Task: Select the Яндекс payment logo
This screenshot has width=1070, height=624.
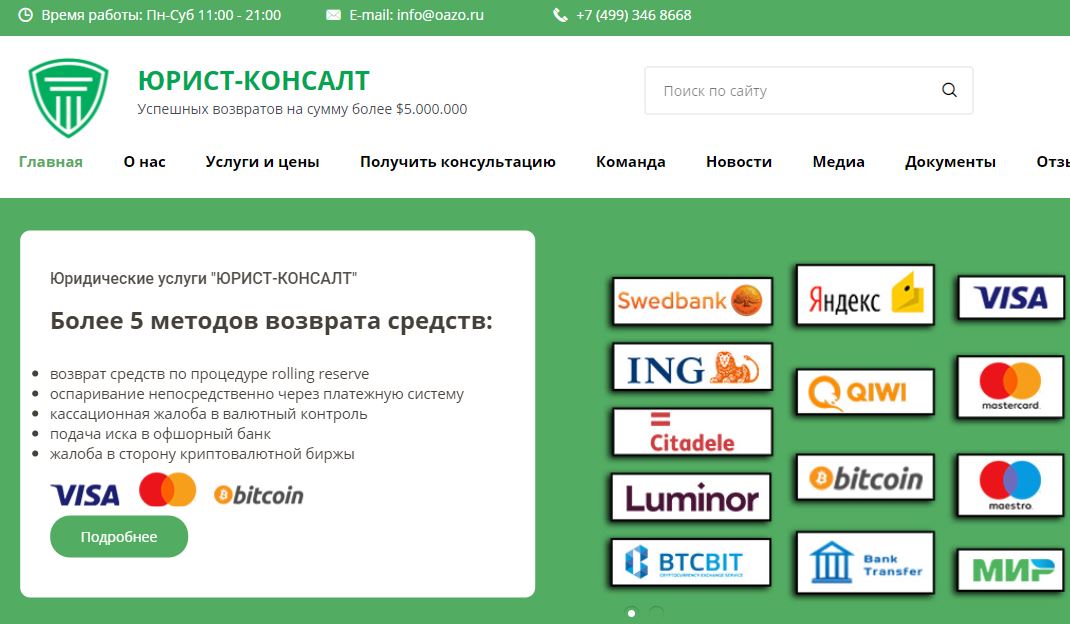Action: pos(863,293)
